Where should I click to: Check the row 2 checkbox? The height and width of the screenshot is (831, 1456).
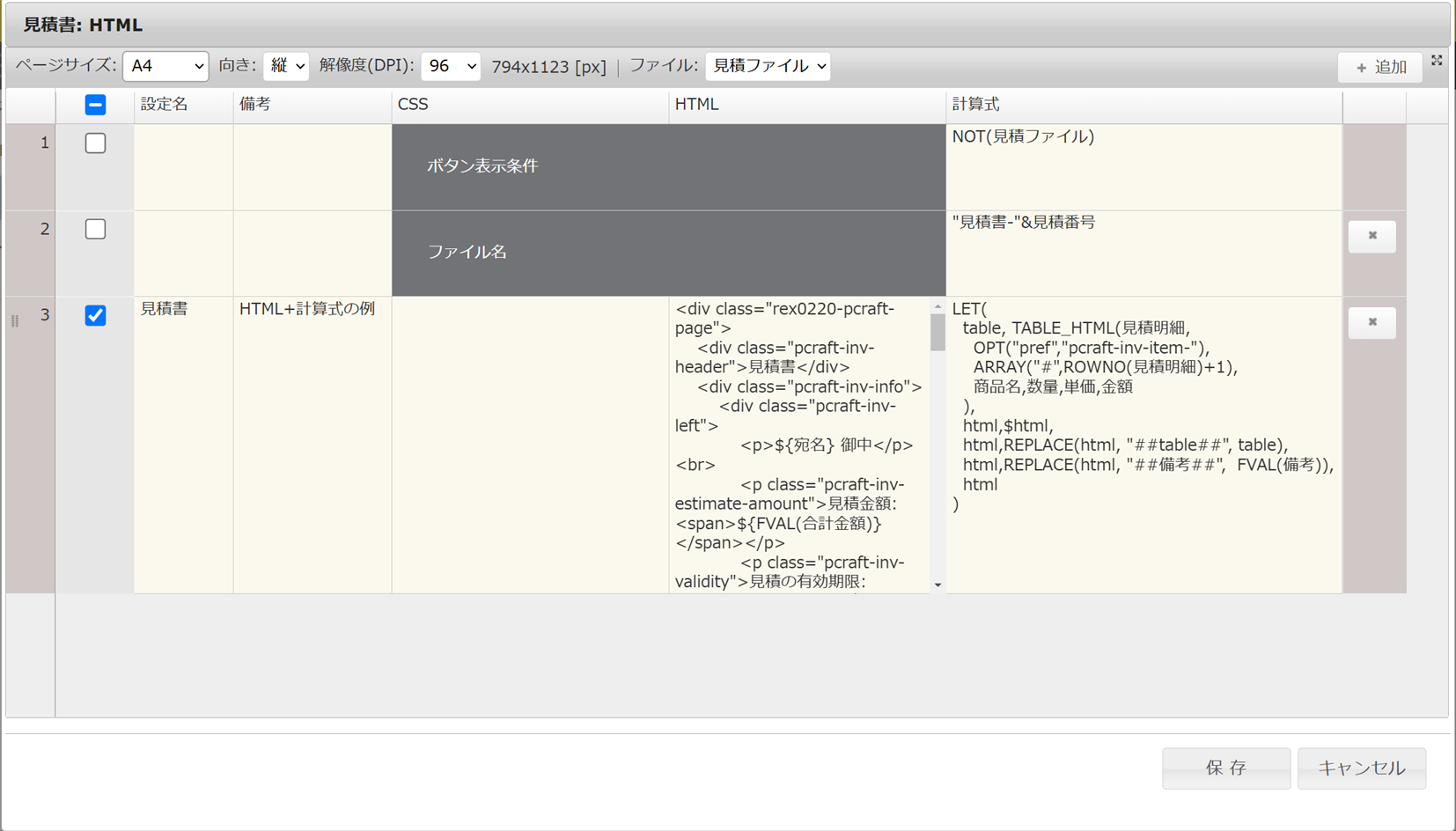pyautogui.click(x=95, y=229)
